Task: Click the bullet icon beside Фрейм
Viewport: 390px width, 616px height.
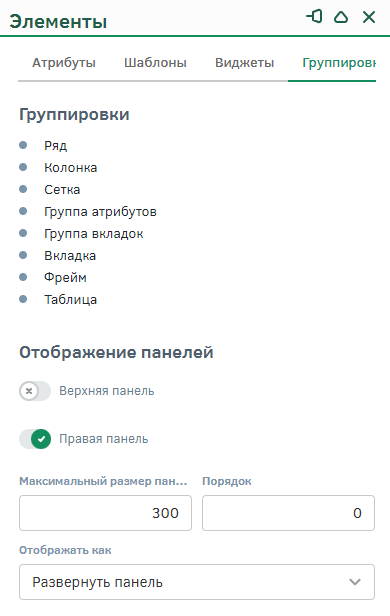Action: coord(23,277)
